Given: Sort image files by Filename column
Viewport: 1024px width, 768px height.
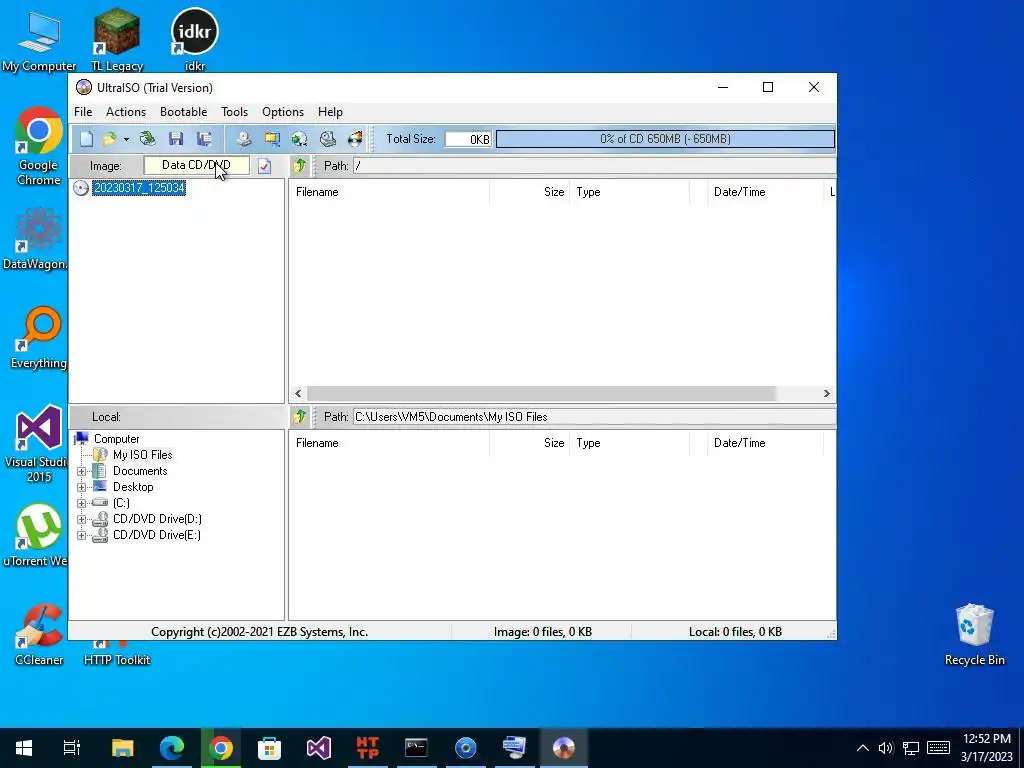Looking at the screenshot, I should click(x=391, y=192).
